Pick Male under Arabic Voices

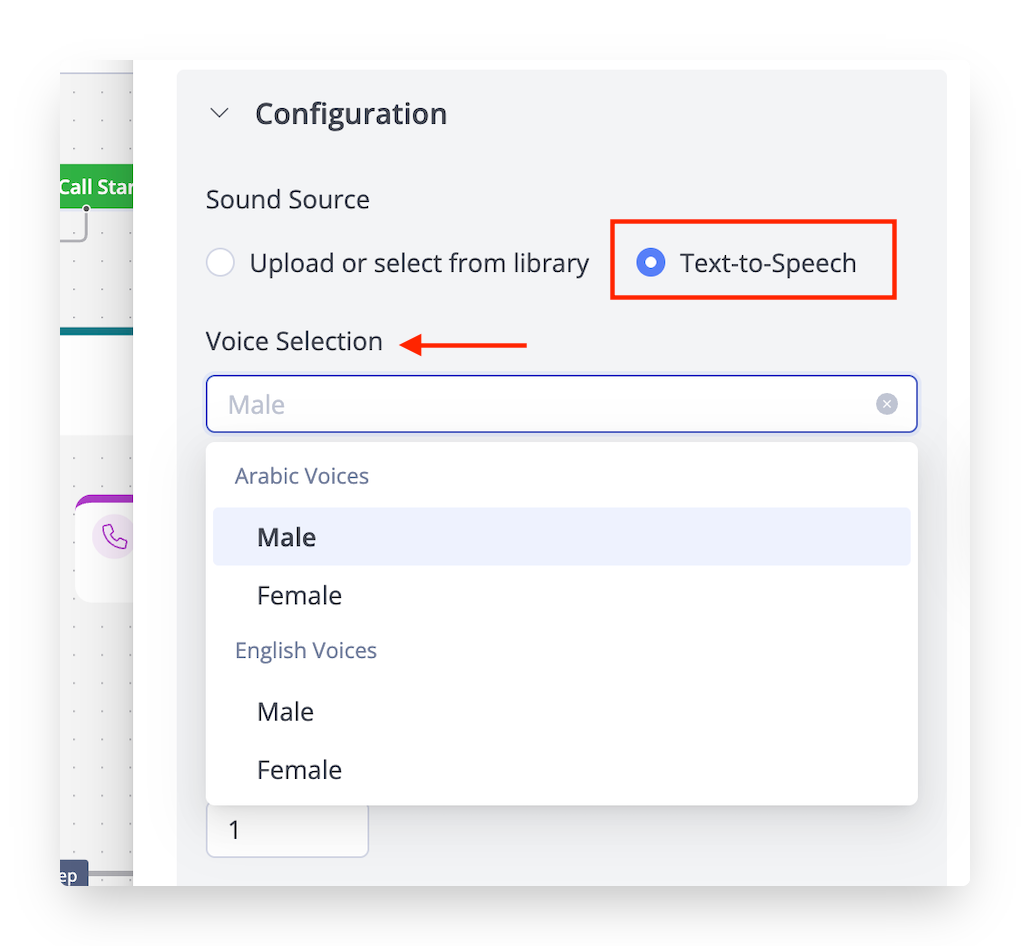click(287, 537)
